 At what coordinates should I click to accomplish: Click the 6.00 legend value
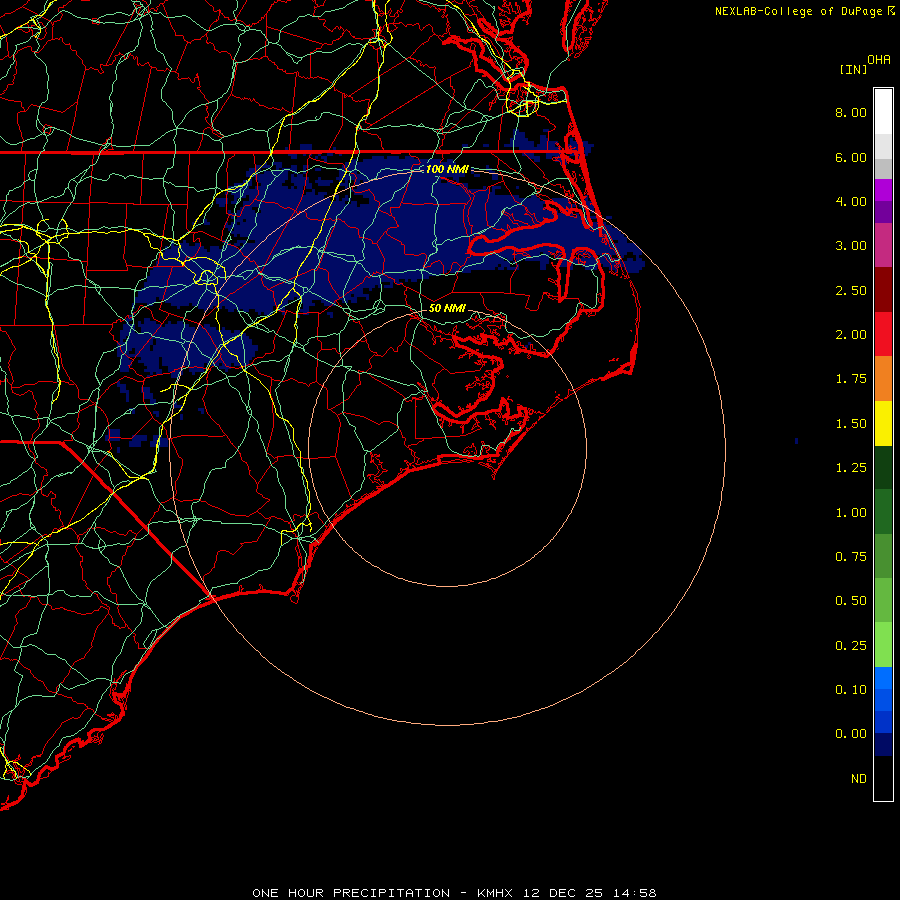(x=851, y=157)
